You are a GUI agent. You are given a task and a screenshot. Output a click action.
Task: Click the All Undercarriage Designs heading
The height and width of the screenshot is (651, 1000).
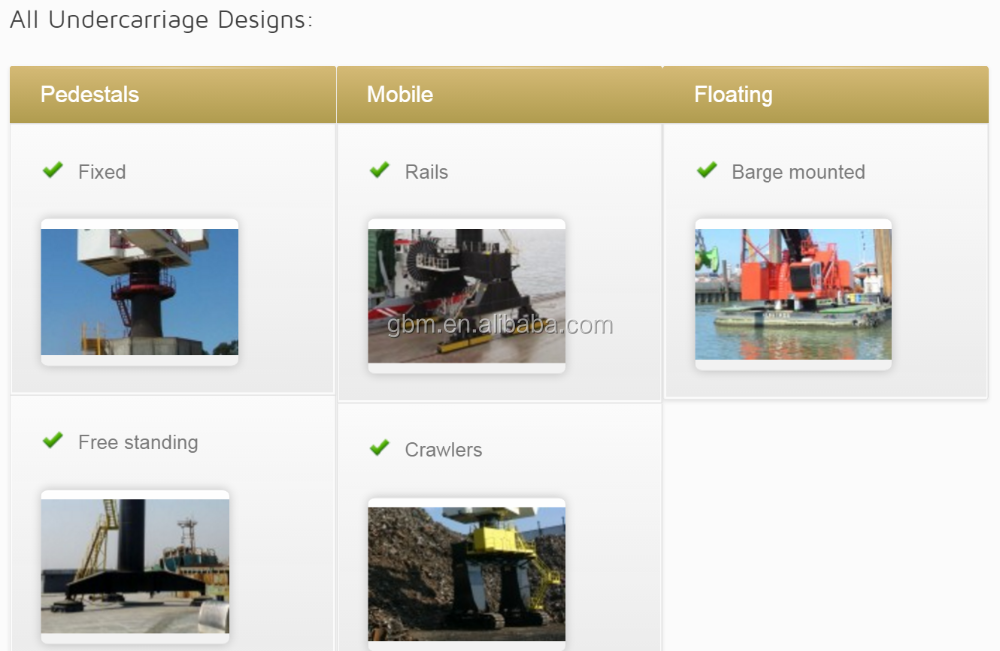(161, 20)
